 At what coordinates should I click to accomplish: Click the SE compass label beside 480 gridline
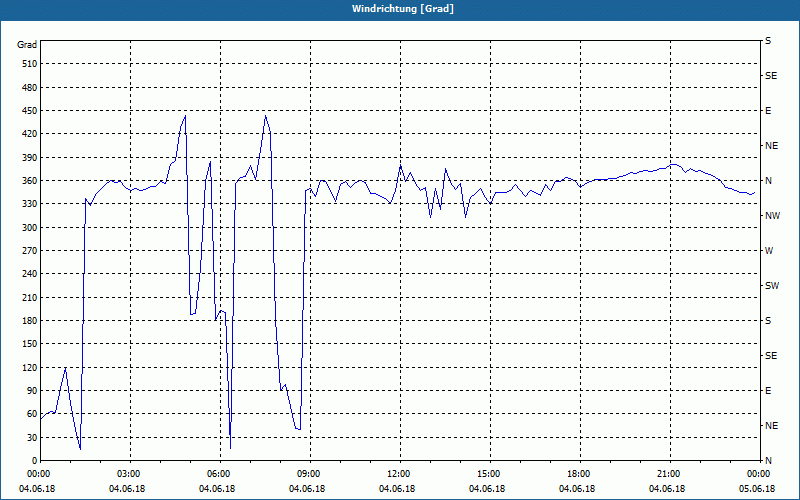(771, 76)
